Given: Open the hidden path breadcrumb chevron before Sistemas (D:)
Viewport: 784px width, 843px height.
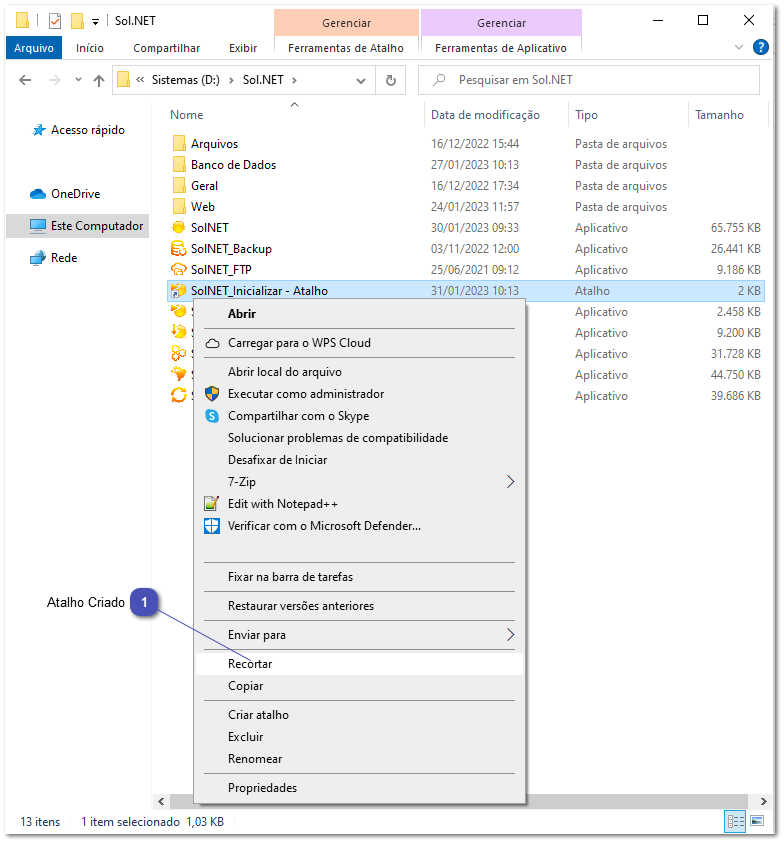Looking at the screenshot, I should tap(140, 80).
